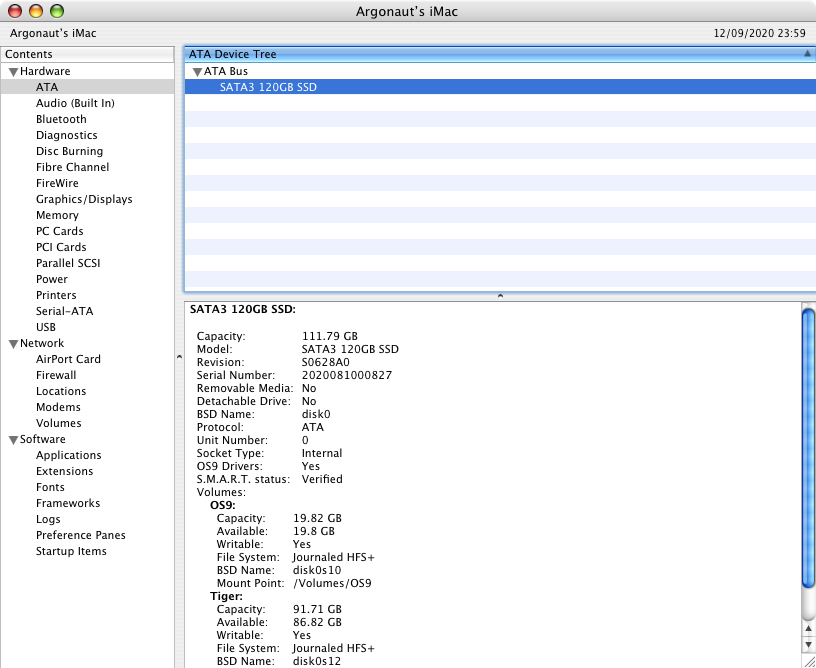Select PCI Cards in the sidebar
The image size is (816, 668).
tap(61, 247)
